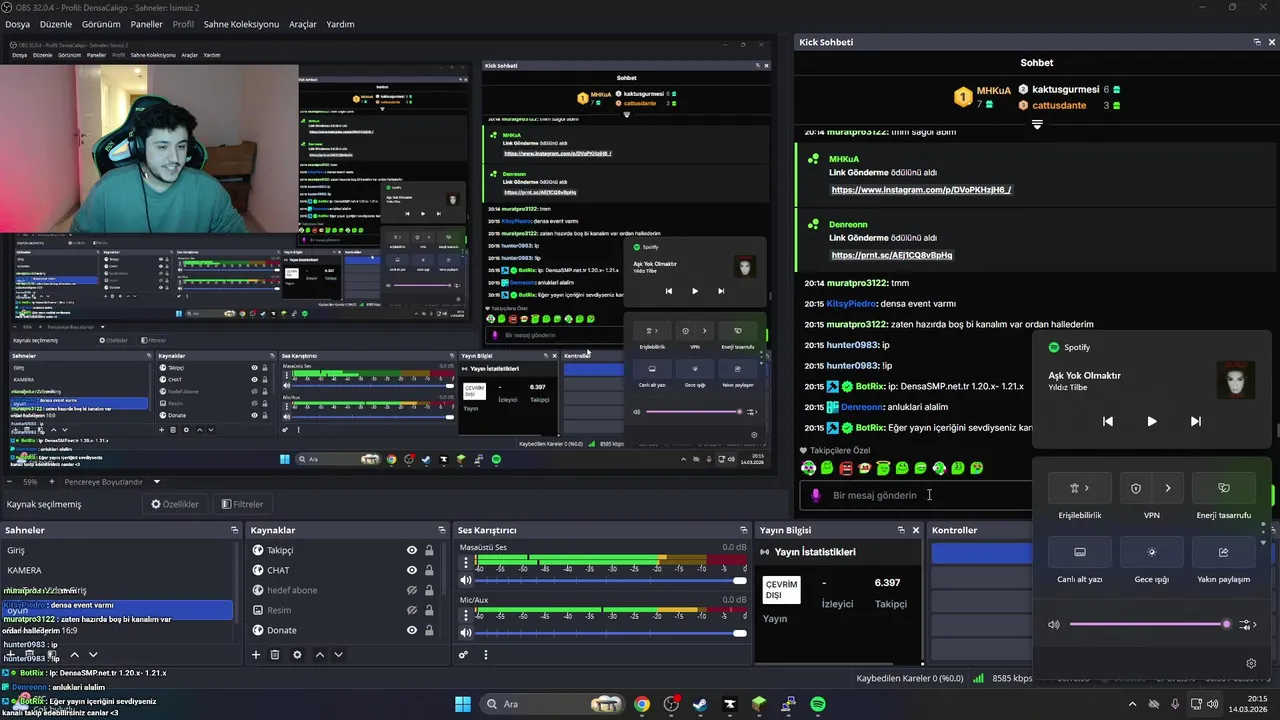
Task: Click the Gece ışığı tile
Action: 1152,552
